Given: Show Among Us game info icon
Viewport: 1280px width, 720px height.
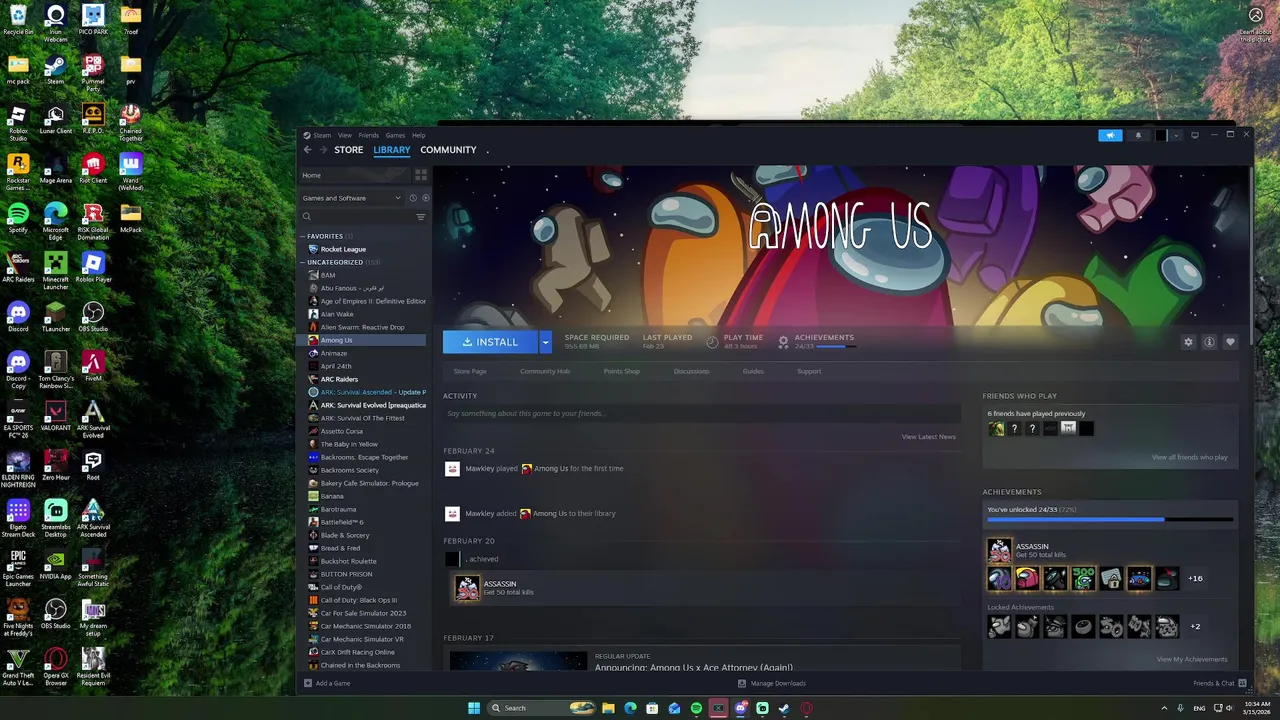Looking at the screenshot, I should point(1209,342).
